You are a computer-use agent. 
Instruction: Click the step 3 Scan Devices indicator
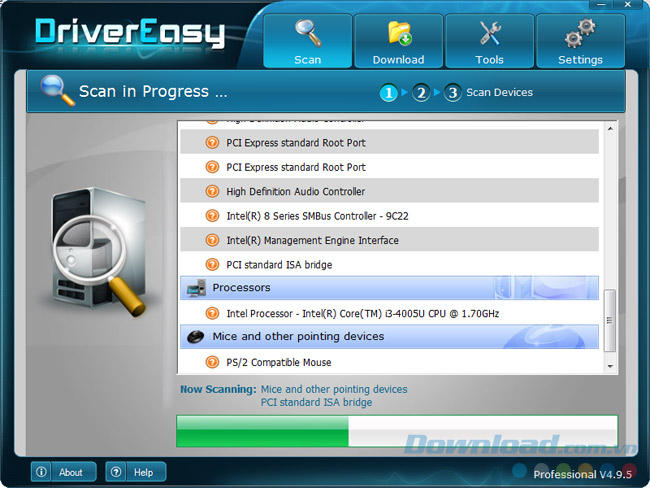click(453, 93)
